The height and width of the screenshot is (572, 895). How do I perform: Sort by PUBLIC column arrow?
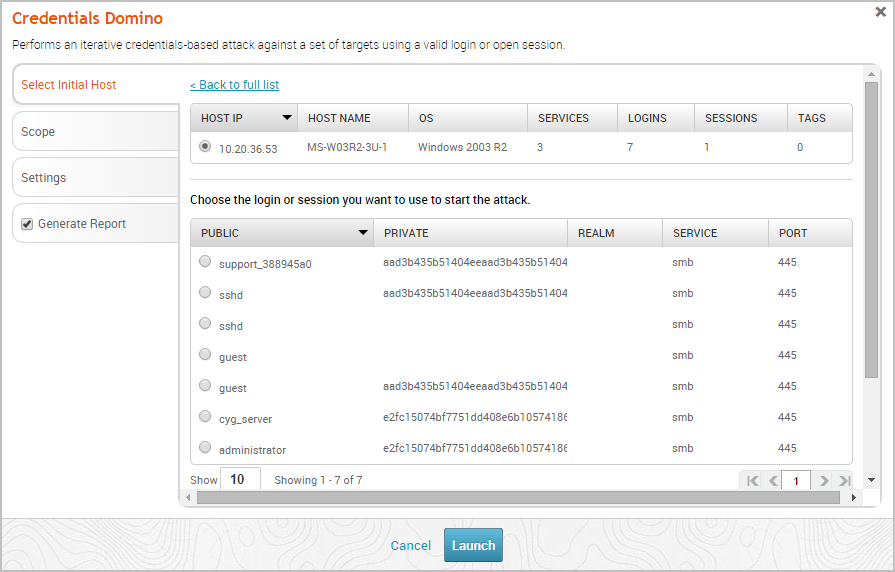[x=363, y=233]
